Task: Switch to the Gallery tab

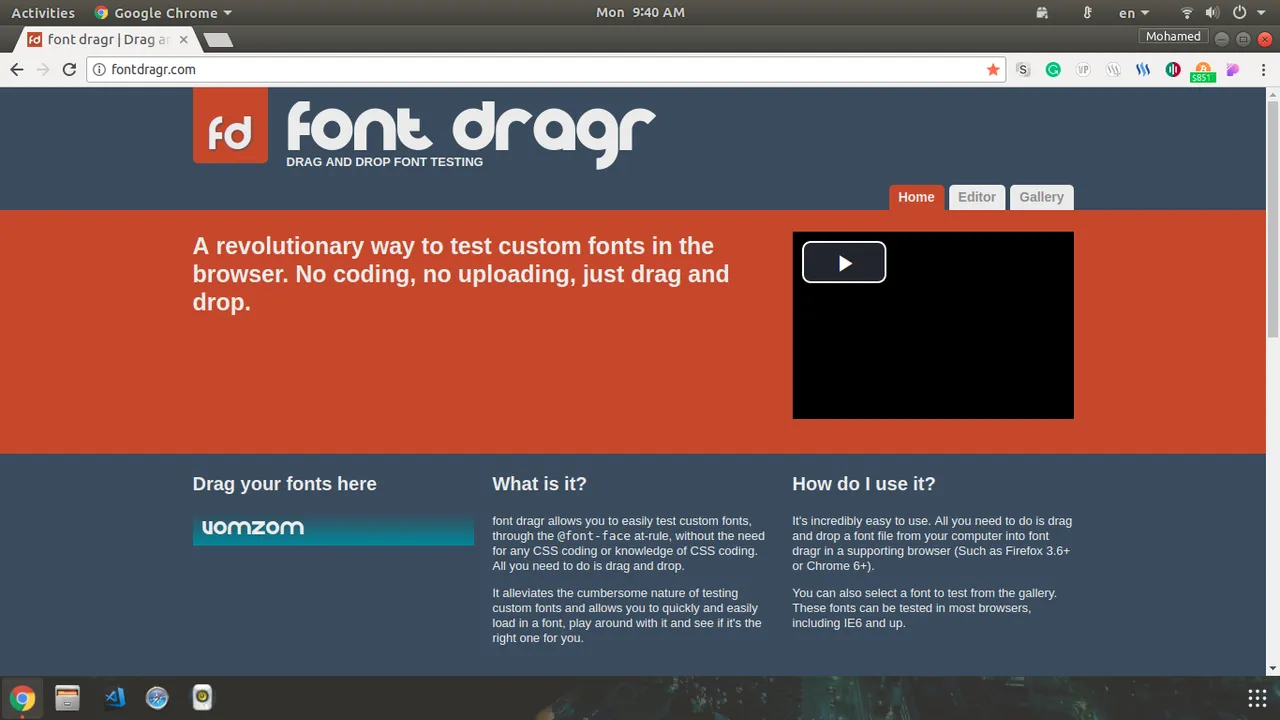Action: pos(1041,197)
